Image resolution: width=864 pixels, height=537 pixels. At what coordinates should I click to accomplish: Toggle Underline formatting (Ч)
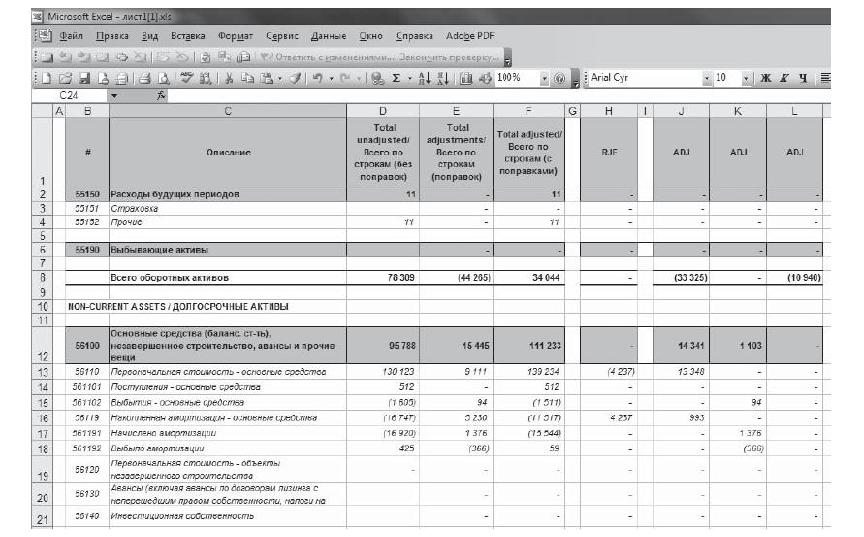click(x=803, y=78)
